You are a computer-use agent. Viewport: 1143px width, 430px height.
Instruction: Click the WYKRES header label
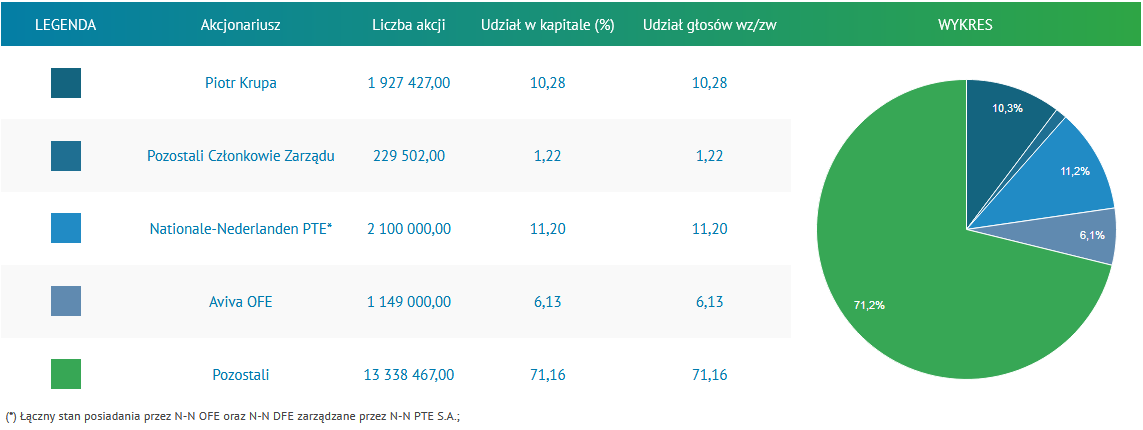(x=965, y=25)
